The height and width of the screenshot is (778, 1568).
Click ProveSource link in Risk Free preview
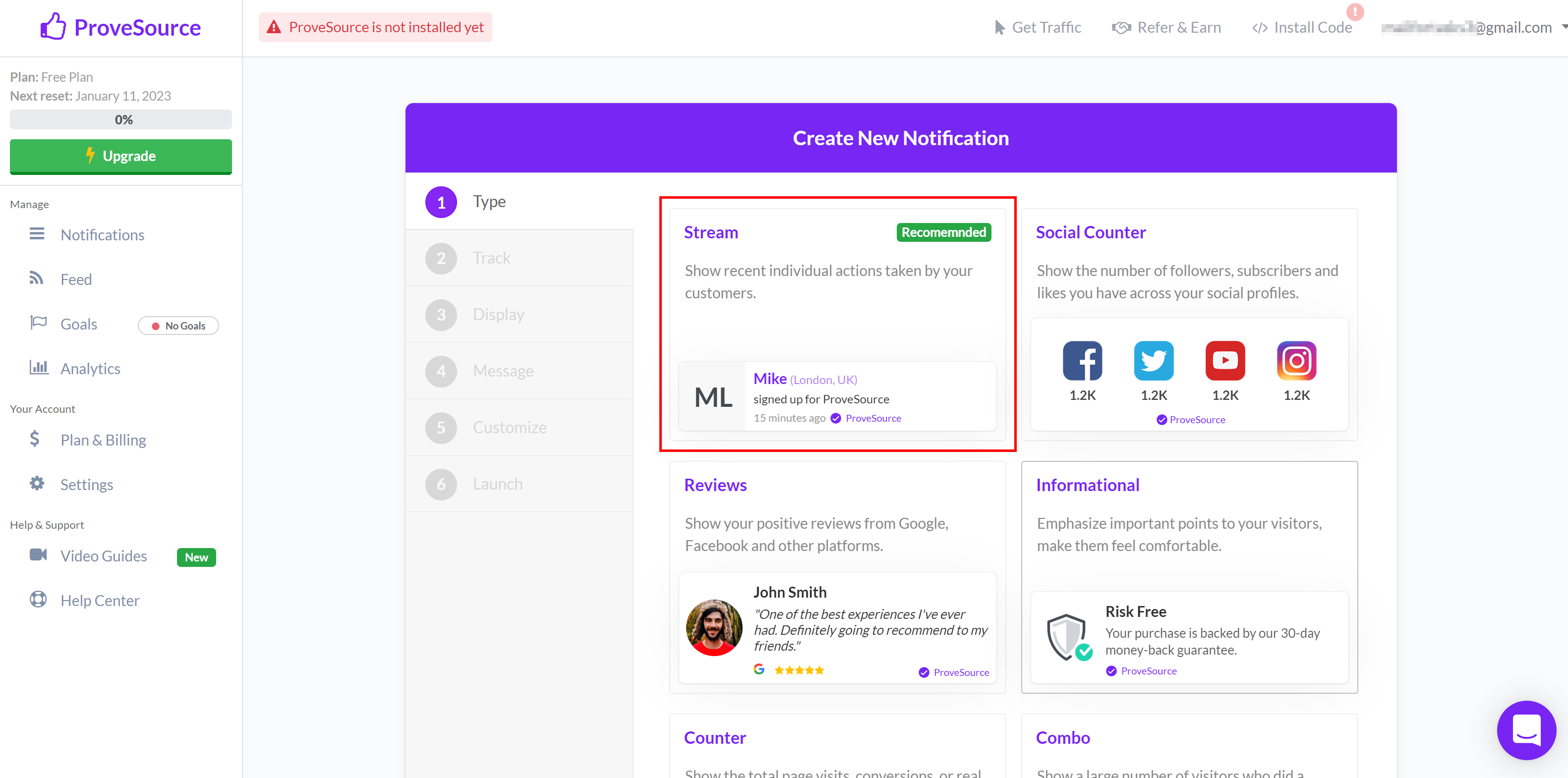1149,670
